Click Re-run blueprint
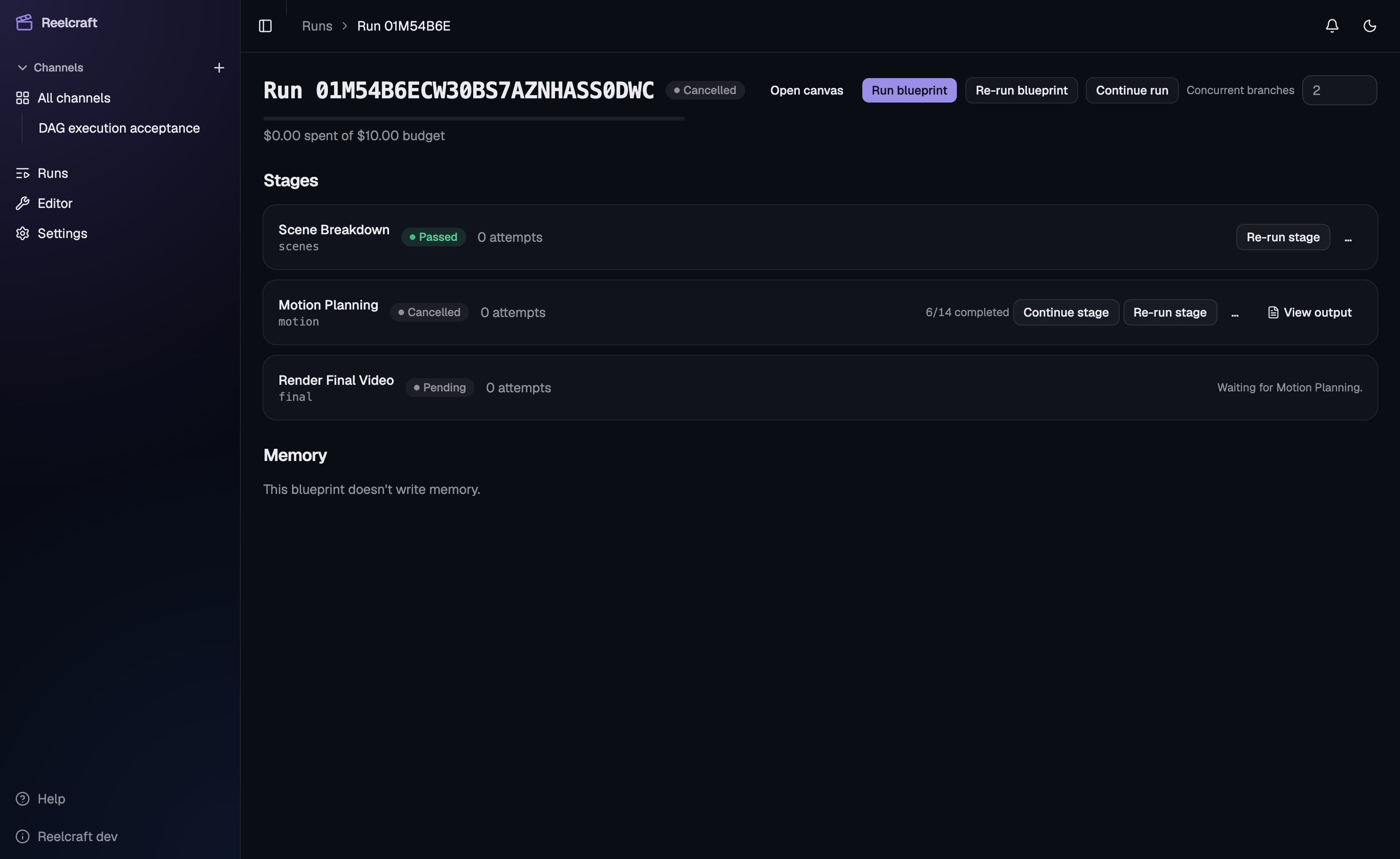This screenshot has width=1400, height=859. pyautogui.click(x=1021, y=90)
